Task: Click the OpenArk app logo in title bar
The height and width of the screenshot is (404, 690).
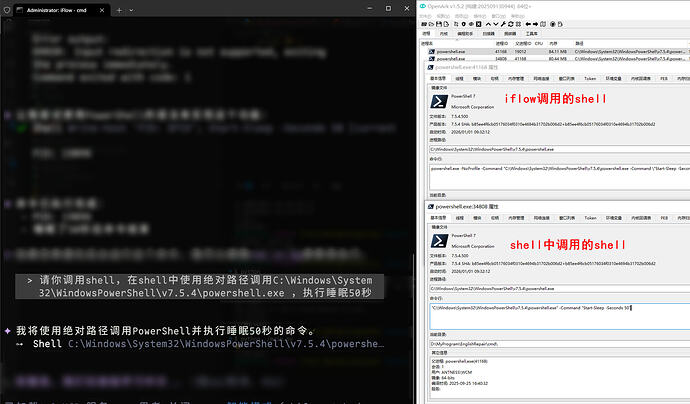Action: tap(423, 6)
